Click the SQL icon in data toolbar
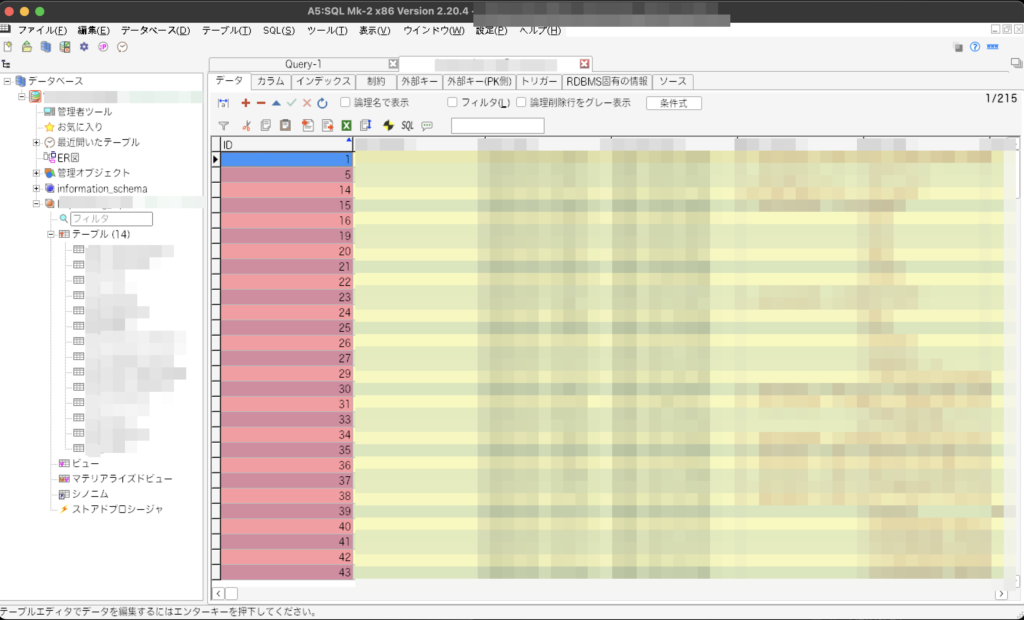This screenshot has height=620, width=1024. 407,126
